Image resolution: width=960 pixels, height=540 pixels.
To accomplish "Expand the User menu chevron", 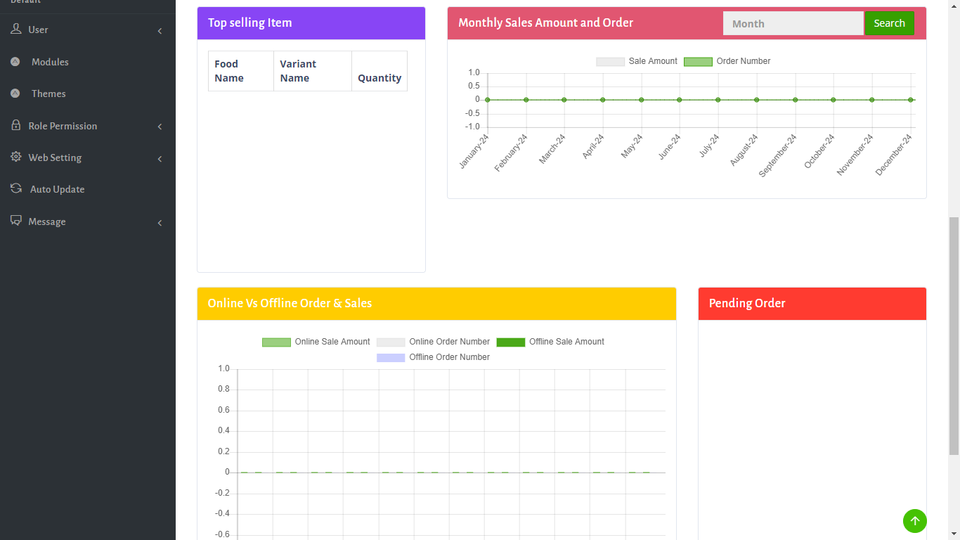I will 160,31.
